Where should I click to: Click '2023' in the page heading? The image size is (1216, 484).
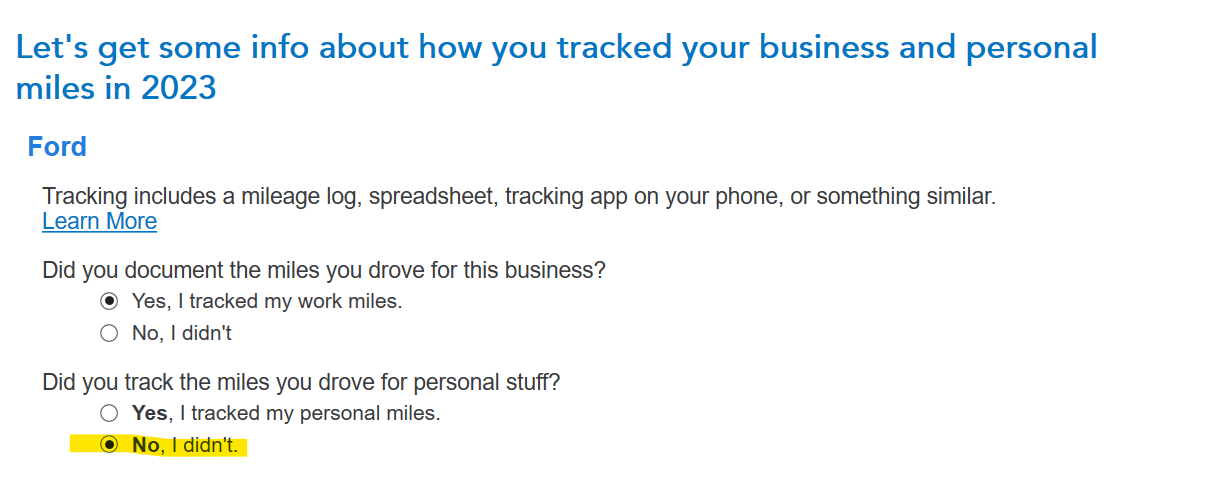click(178, 88)
